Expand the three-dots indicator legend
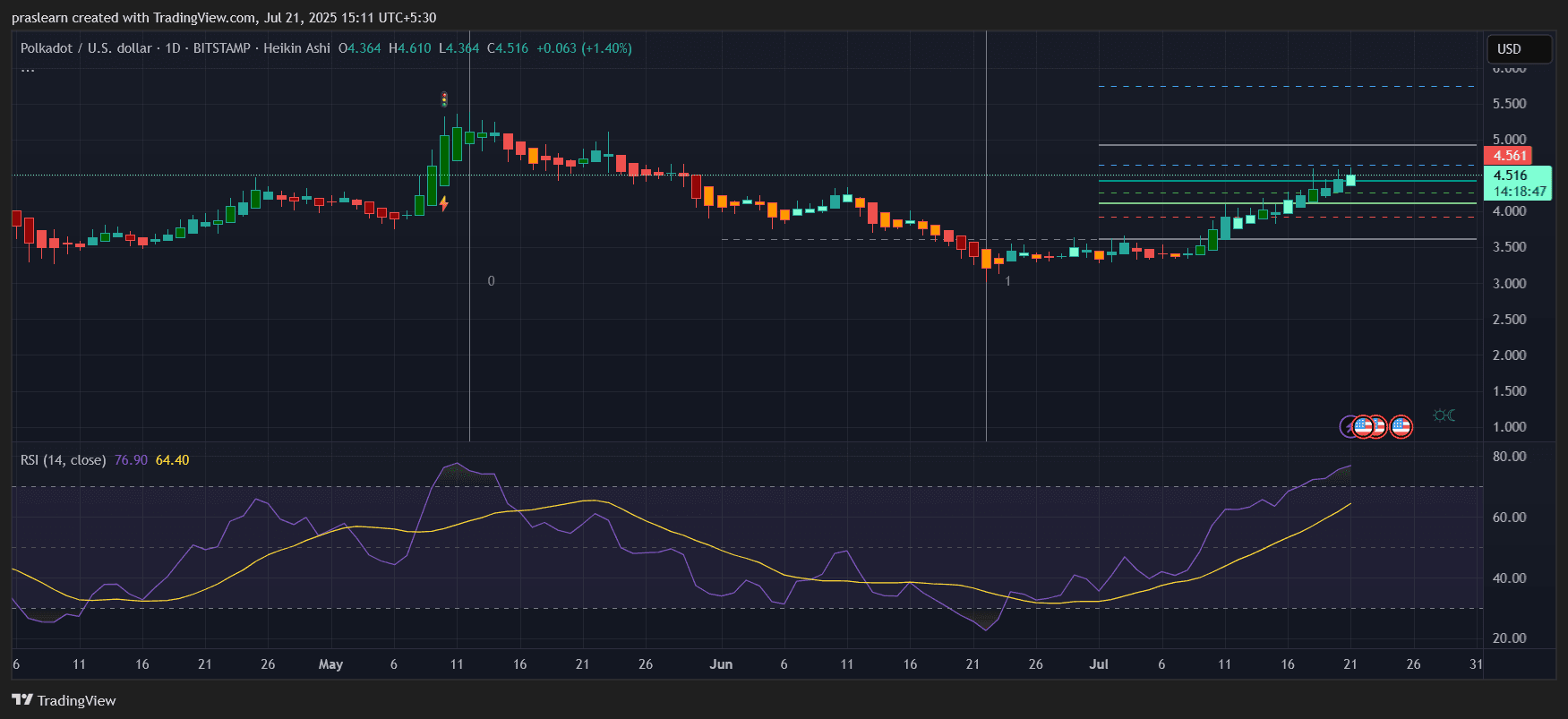The image size is (1568, 719). click(x=28, y=70)
